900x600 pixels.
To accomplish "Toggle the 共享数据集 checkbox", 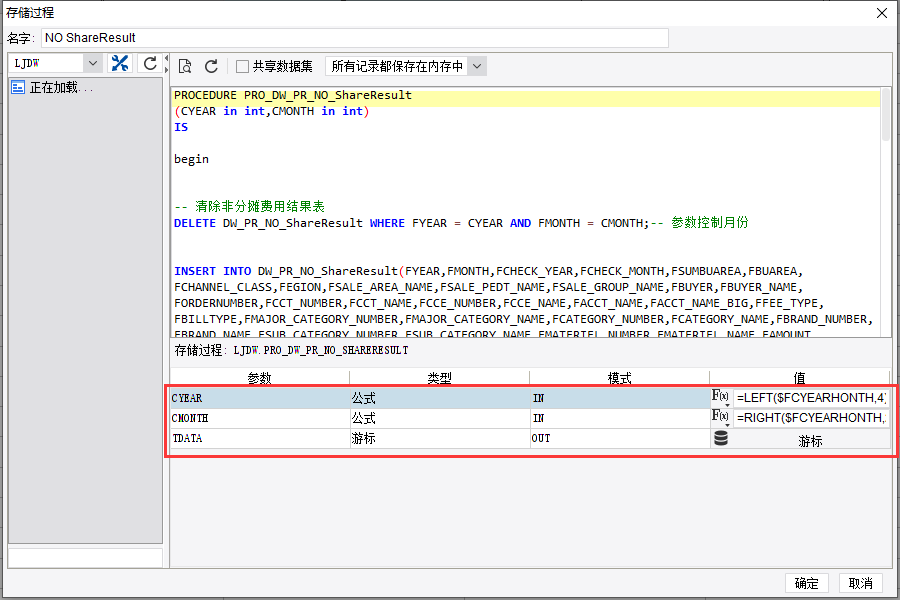I will click(242, 67).
